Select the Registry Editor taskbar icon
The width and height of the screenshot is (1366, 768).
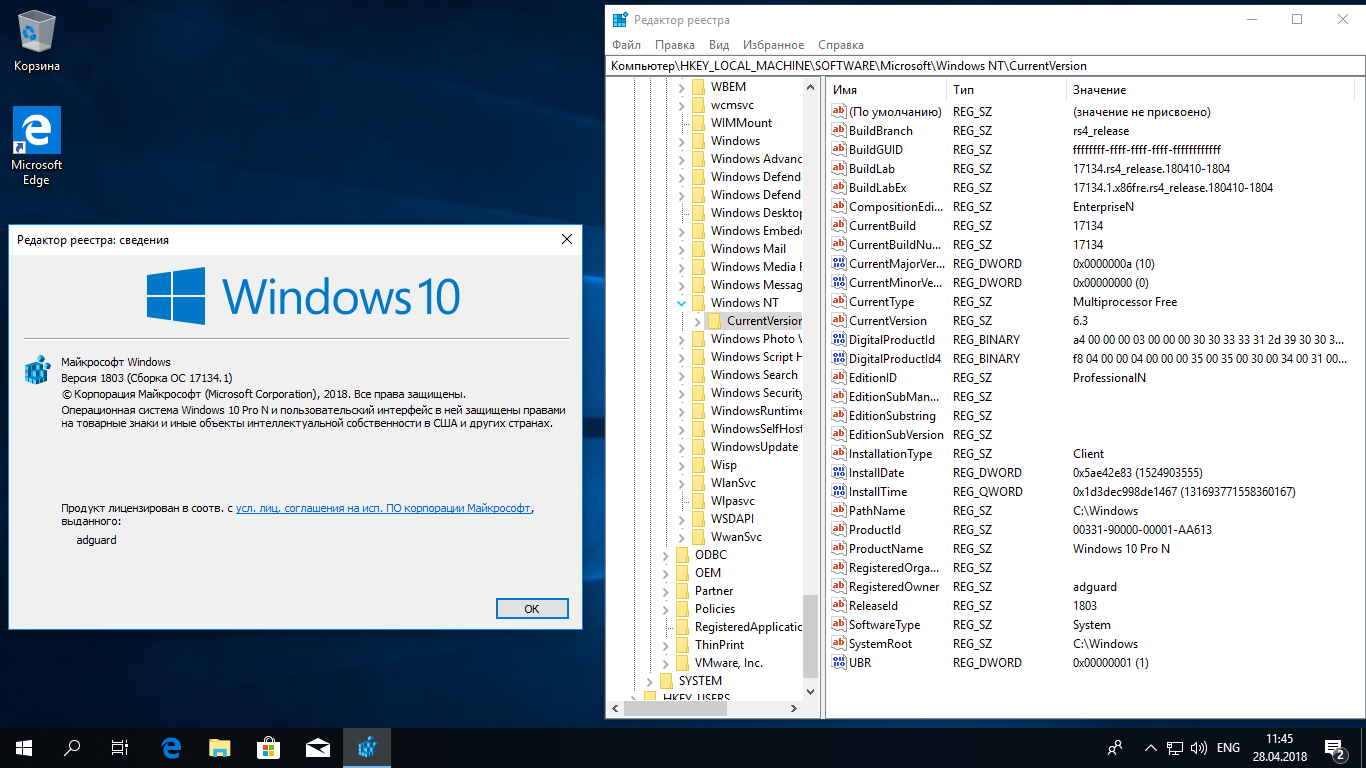[x=366, y=748]
